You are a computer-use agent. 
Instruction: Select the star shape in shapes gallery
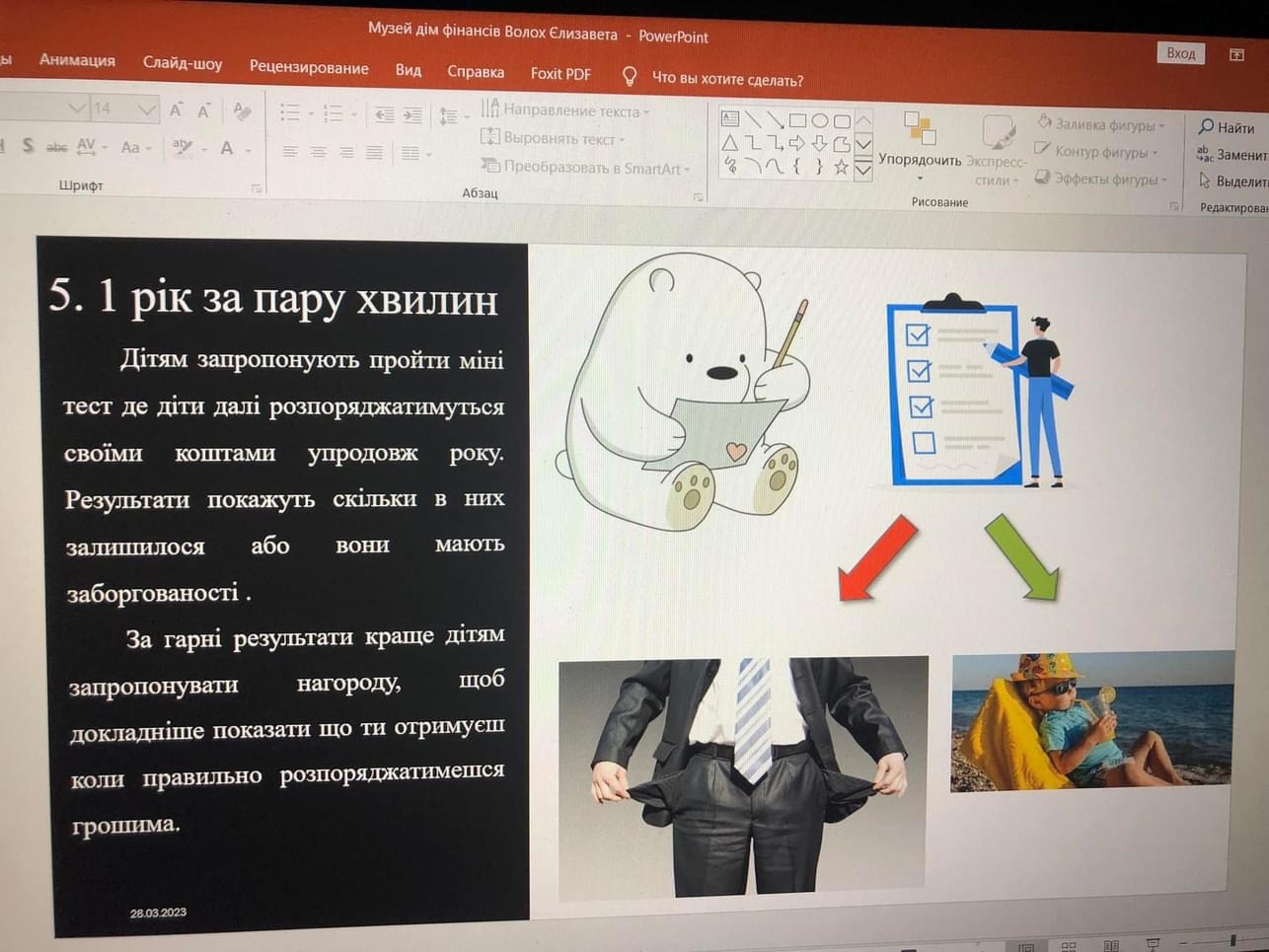[841, 167]
